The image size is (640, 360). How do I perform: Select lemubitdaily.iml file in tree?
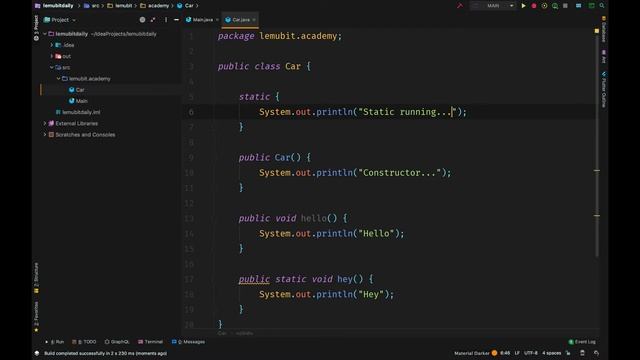click(x=78, y=112)
